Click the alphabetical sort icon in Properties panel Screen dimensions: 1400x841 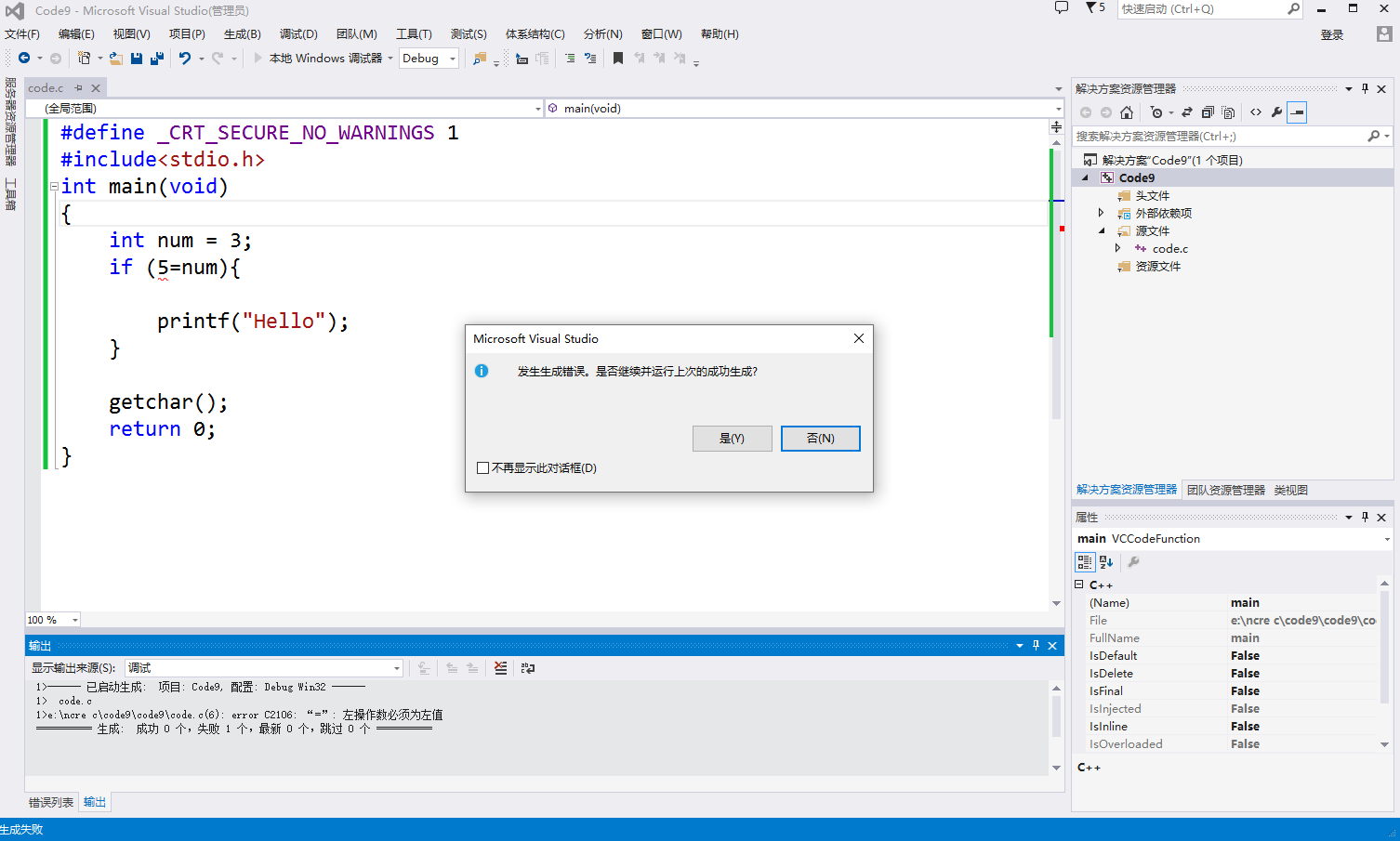tap(1106, 562)
